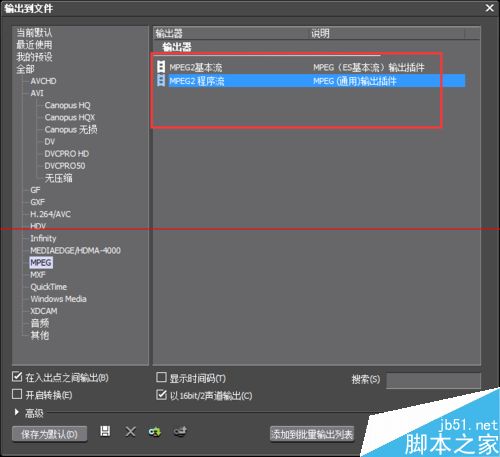Enable the 显示时间码(T) checkbox
500x457 pixels.
click(161, 377)
